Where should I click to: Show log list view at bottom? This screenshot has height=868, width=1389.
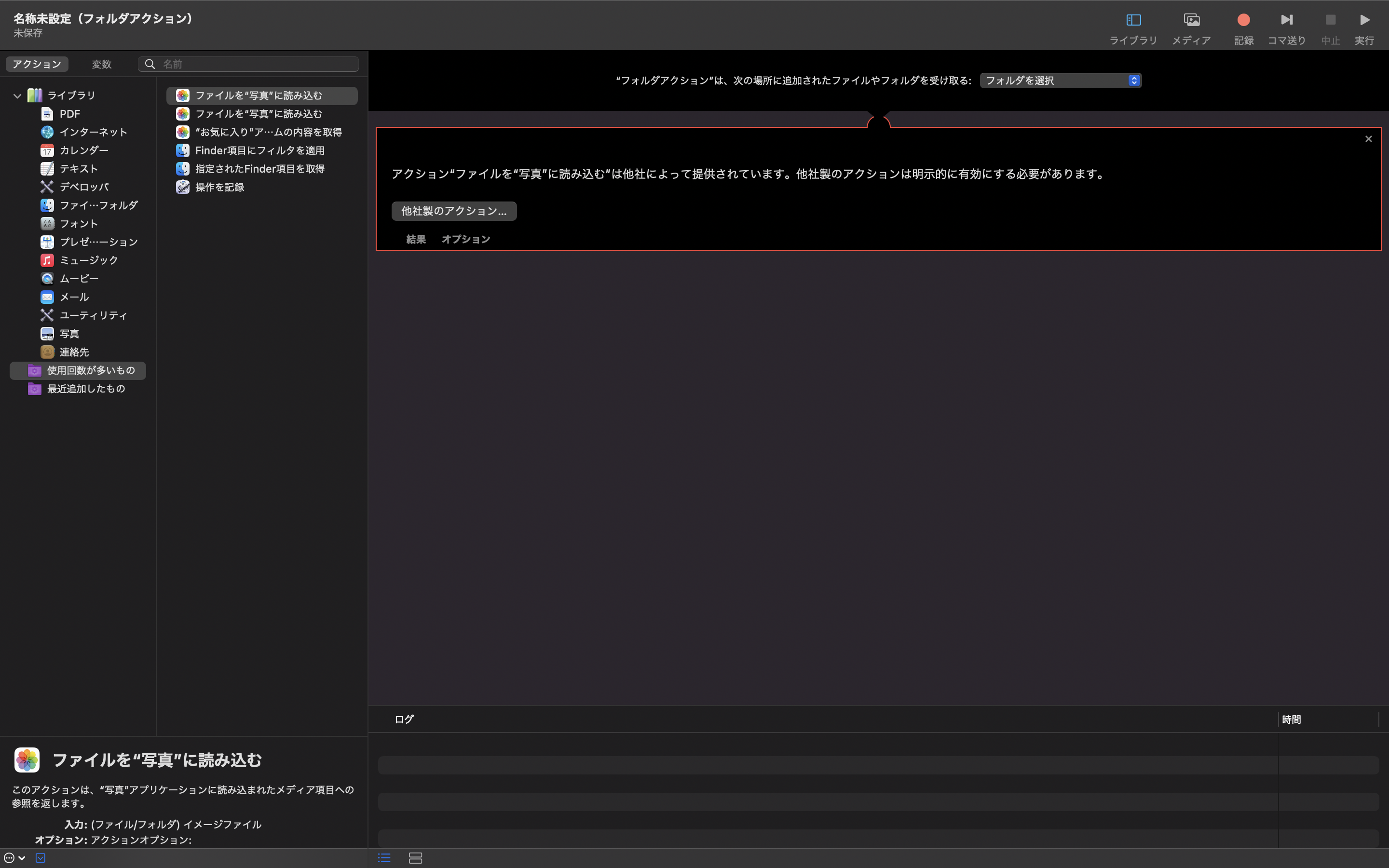(x=384, y=858)
